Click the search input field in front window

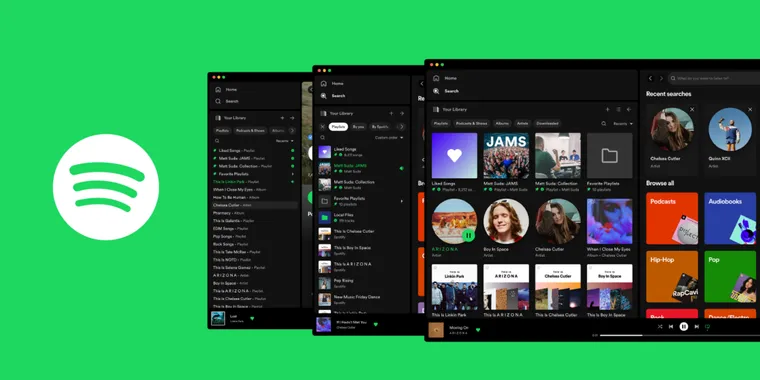click(x=714, y=78)
